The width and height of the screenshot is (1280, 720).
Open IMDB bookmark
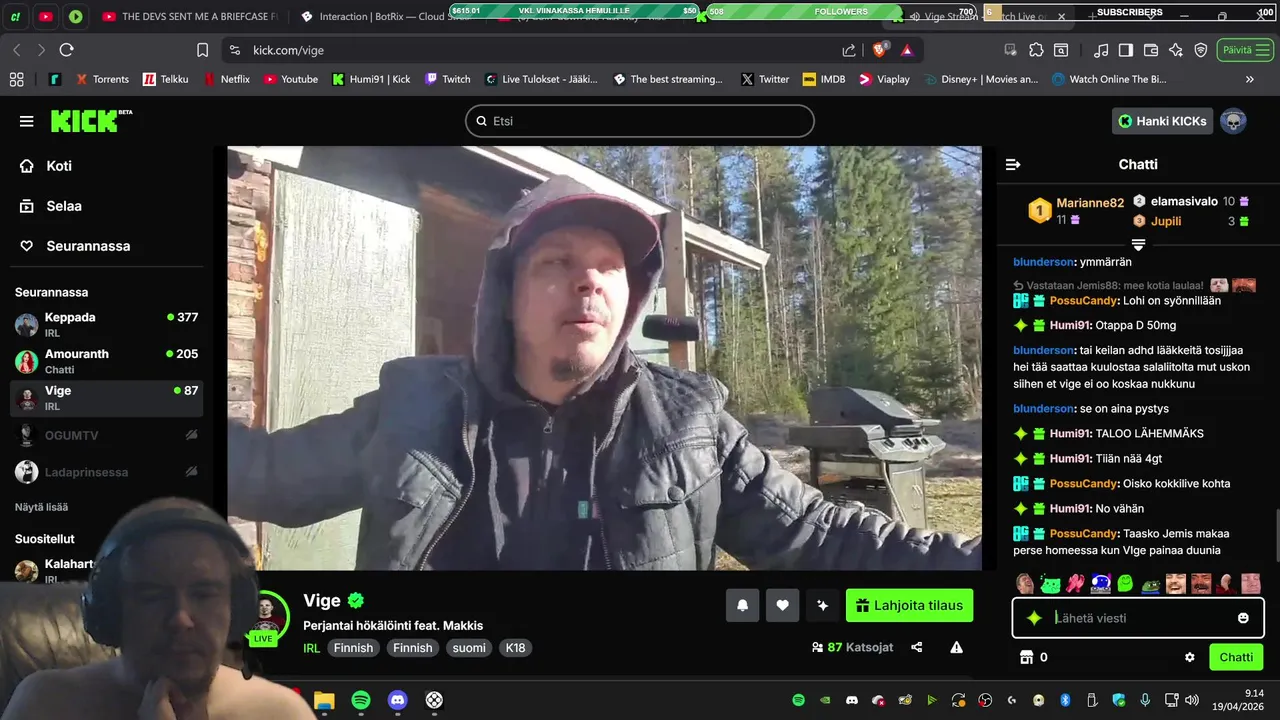point(823,79)
